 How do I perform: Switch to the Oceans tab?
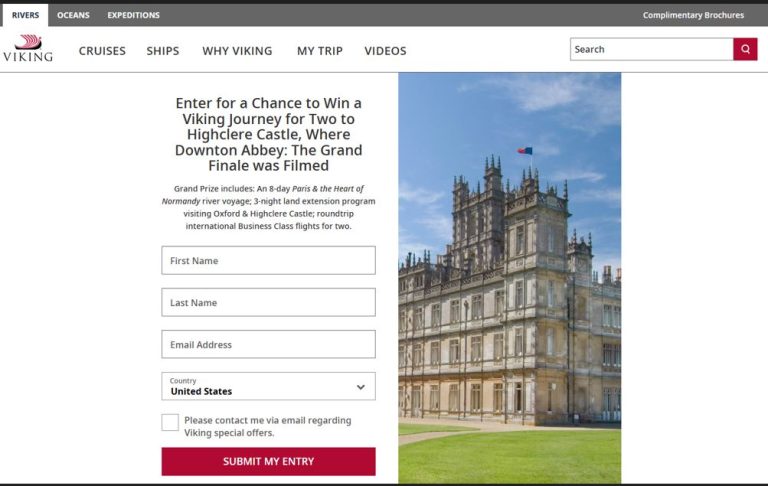pos(73,15)
